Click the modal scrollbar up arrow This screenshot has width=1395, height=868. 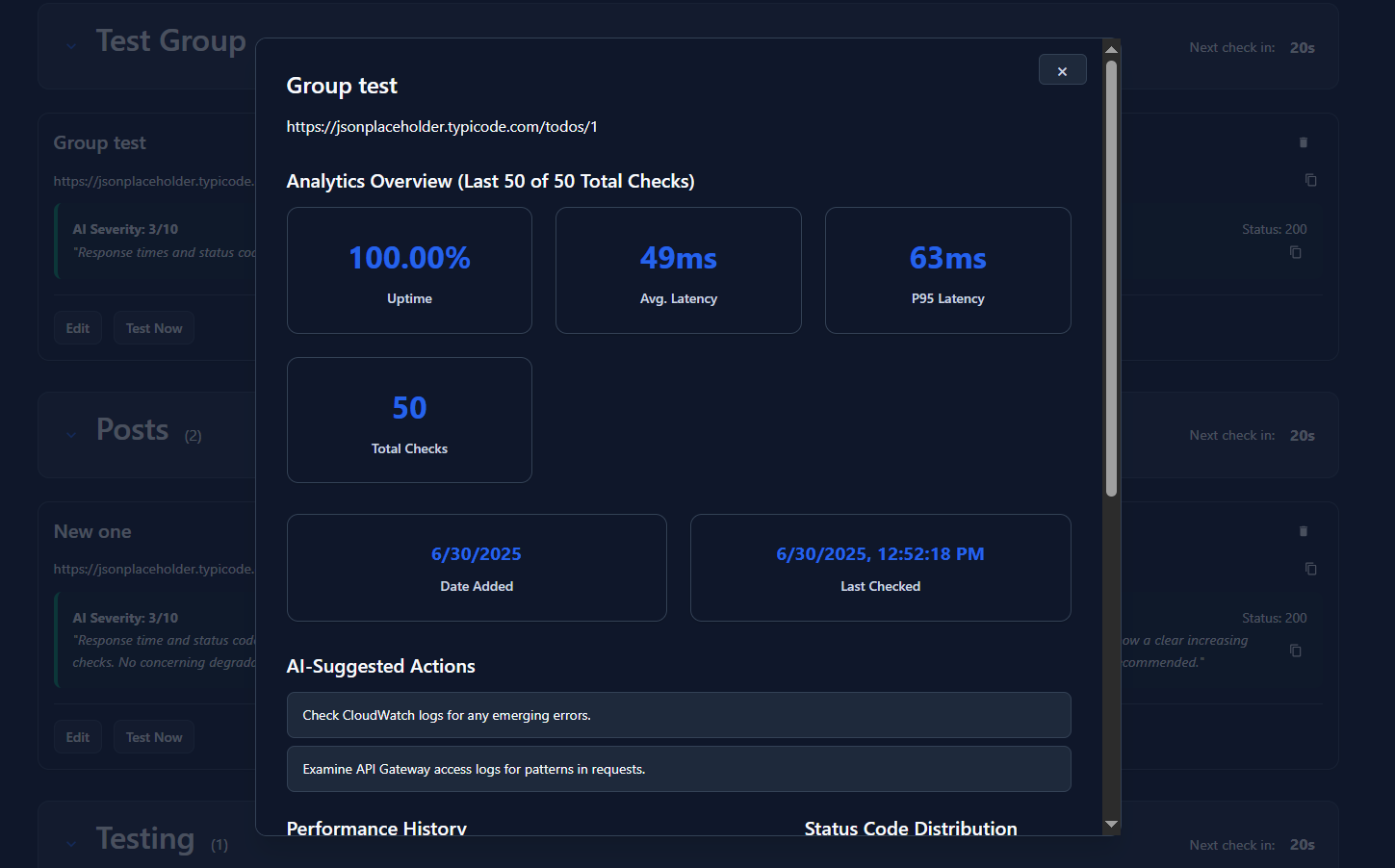coord(1111,49)
